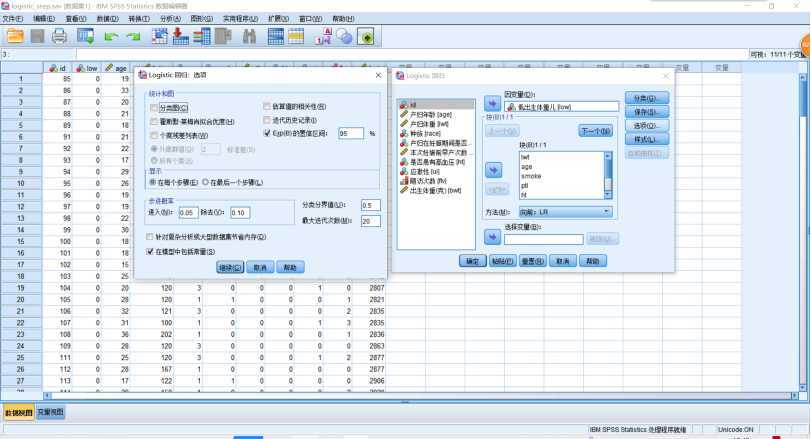
Task: Click the maximum iterations field showing 20
Action: [370, 221]
